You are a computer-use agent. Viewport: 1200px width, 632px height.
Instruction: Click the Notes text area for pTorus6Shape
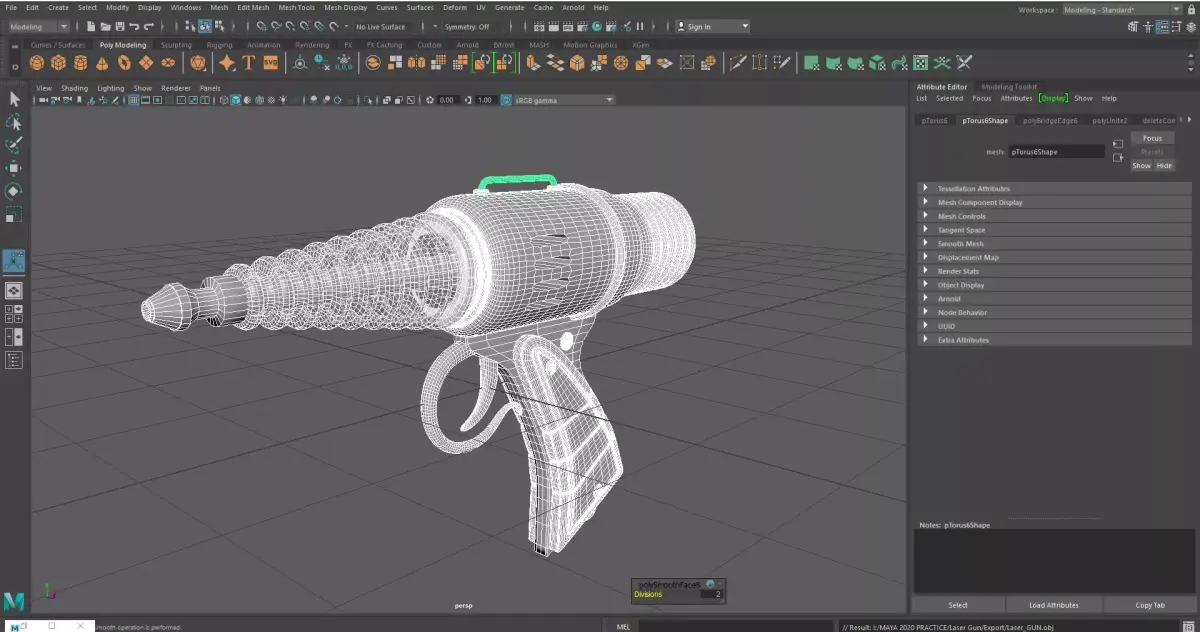click(x=1054, y=561)
